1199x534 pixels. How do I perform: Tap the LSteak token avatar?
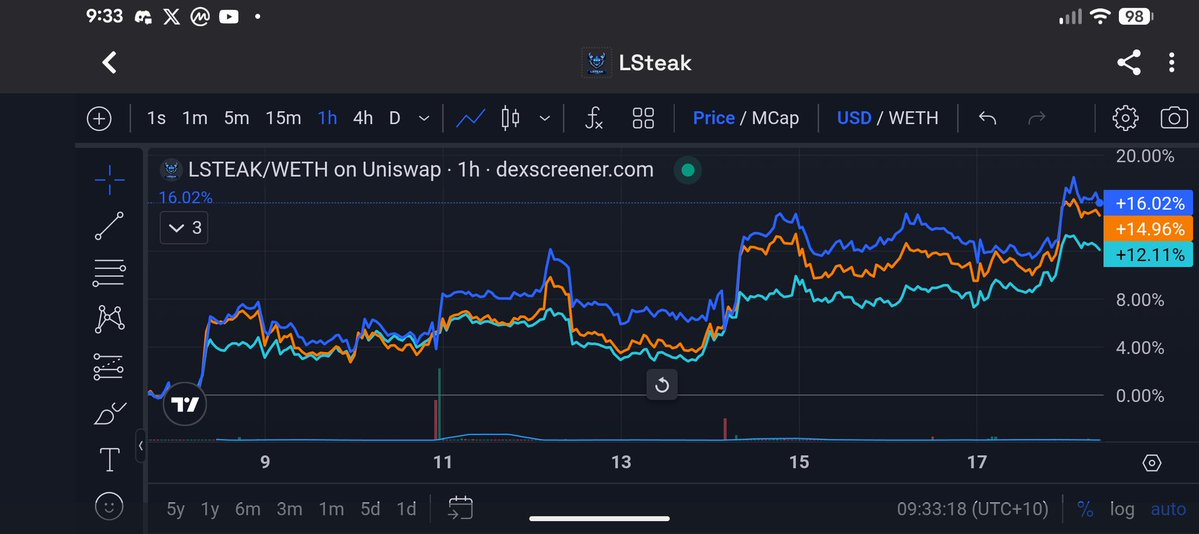coord(596,63)
